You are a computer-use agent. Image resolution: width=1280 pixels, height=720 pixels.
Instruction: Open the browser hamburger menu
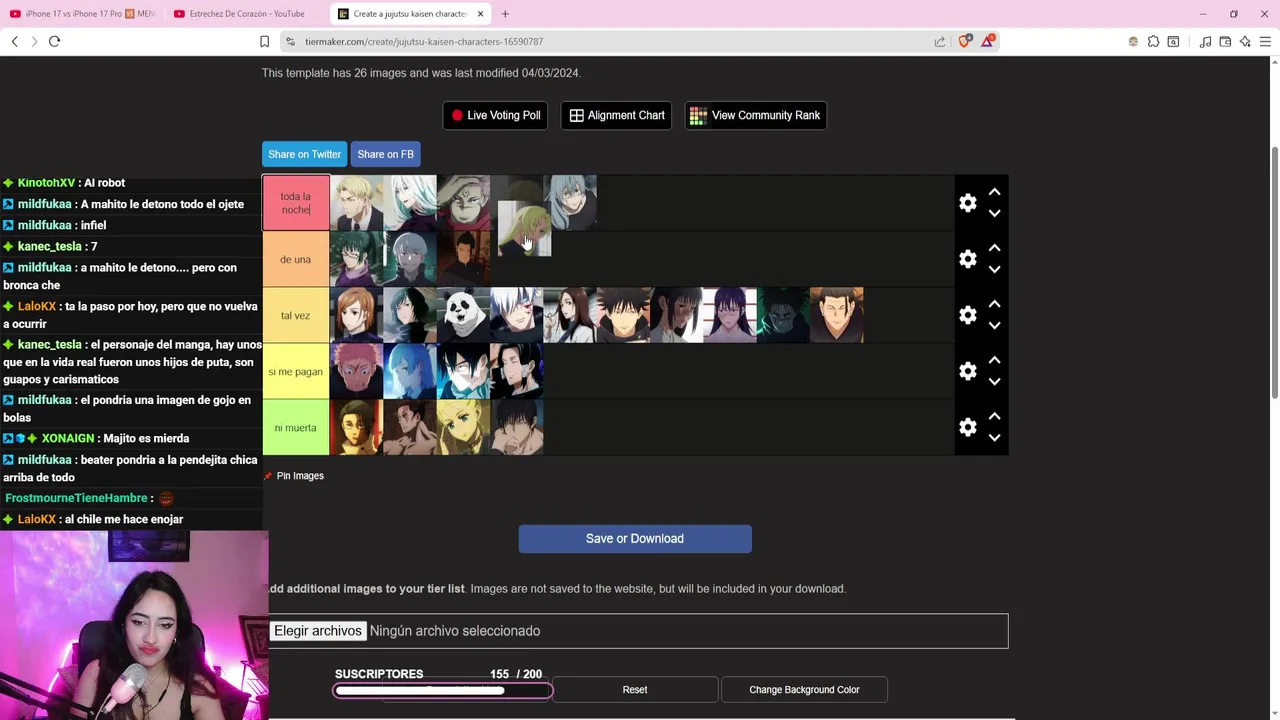(x=1265, y=41)
